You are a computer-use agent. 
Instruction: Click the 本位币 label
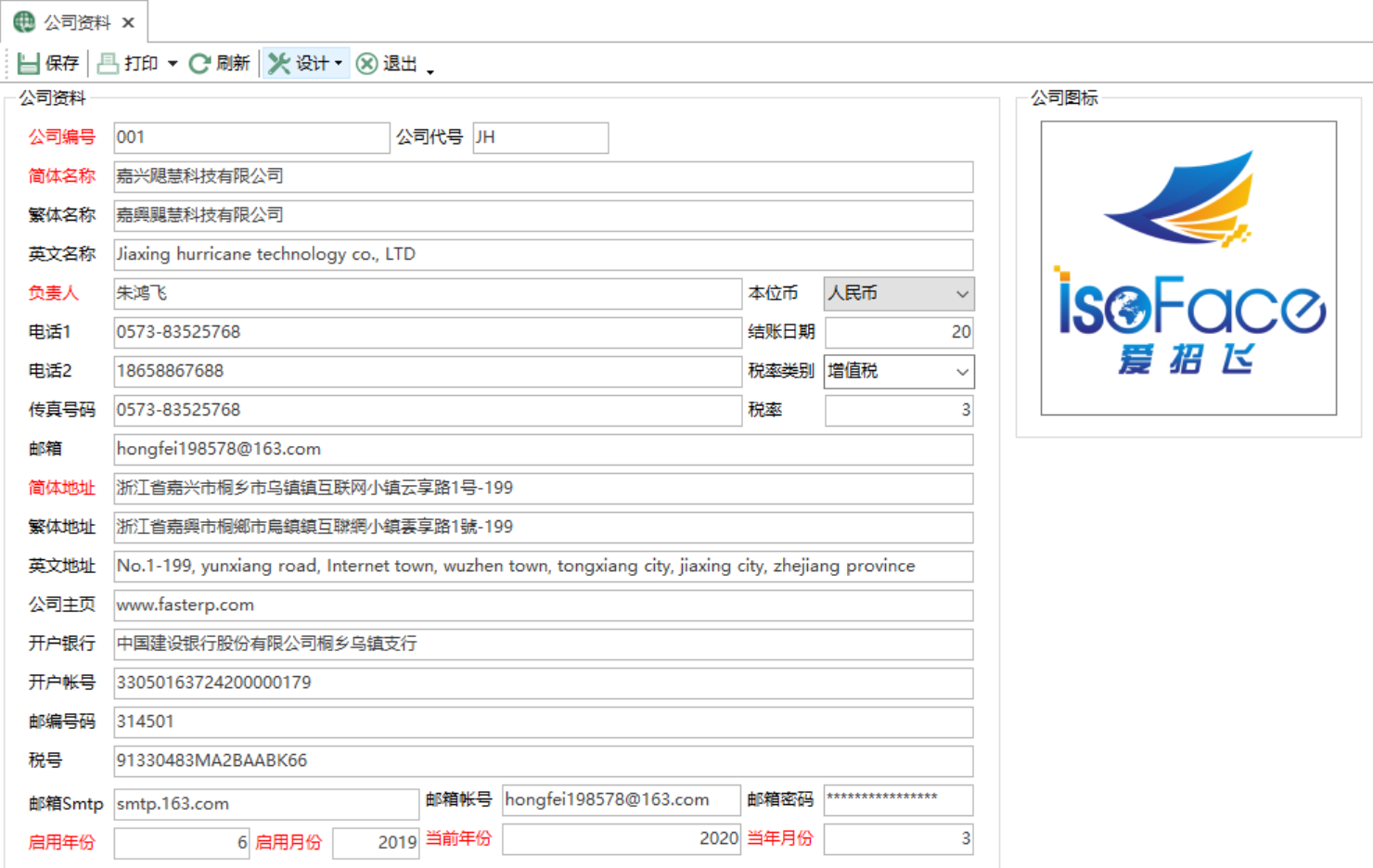coord(773,293)
